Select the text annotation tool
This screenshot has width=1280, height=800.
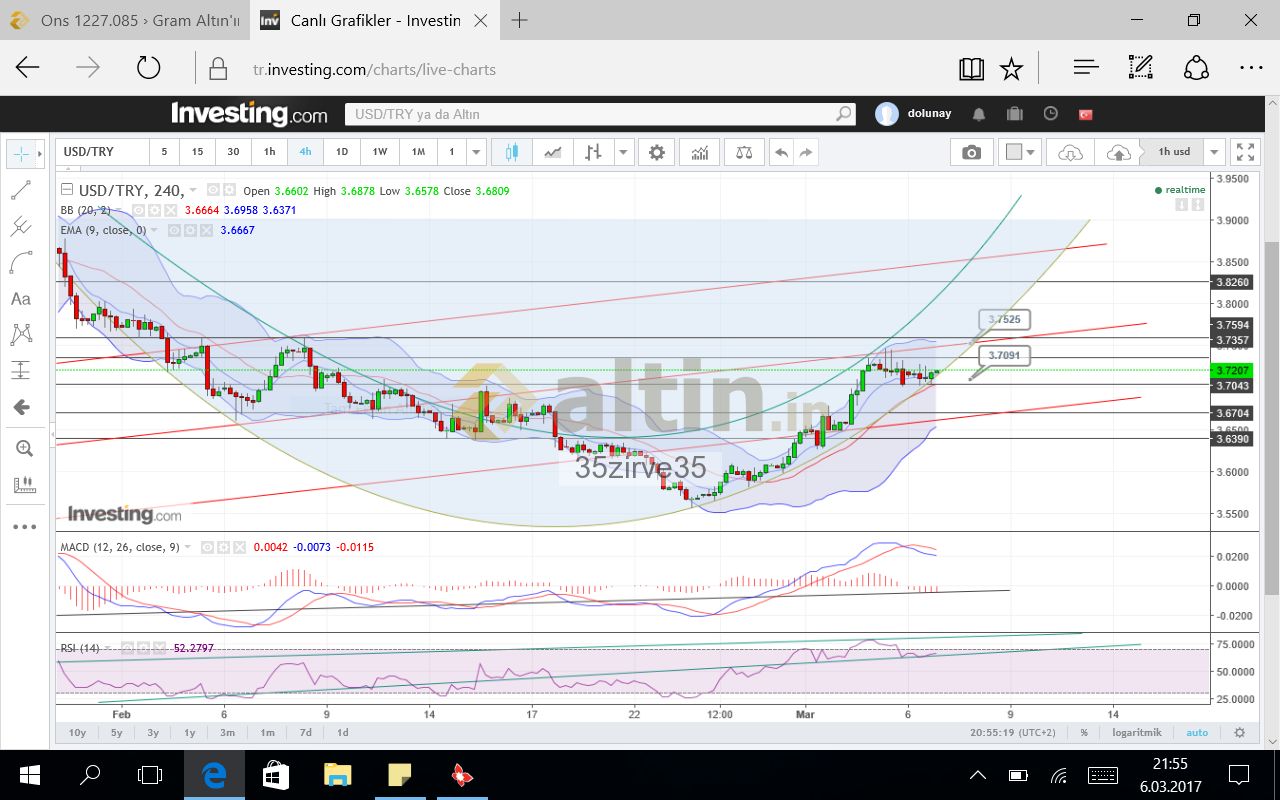(x=21, y=298)
